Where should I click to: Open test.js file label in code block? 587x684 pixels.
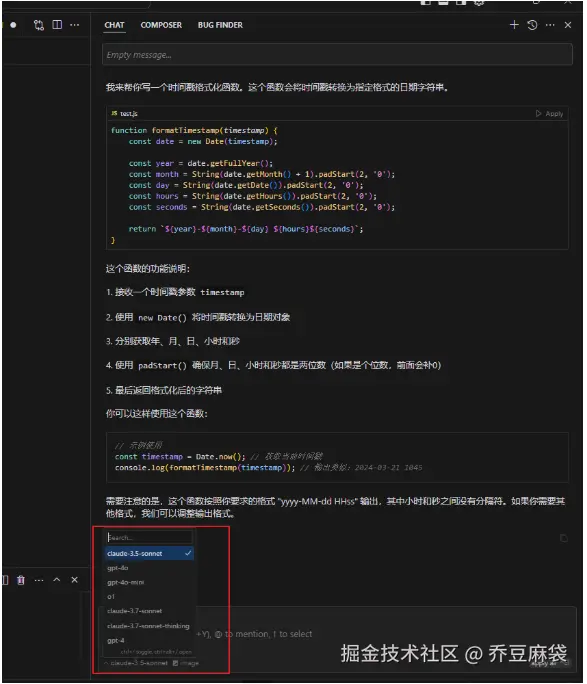(x=125, y=113)
